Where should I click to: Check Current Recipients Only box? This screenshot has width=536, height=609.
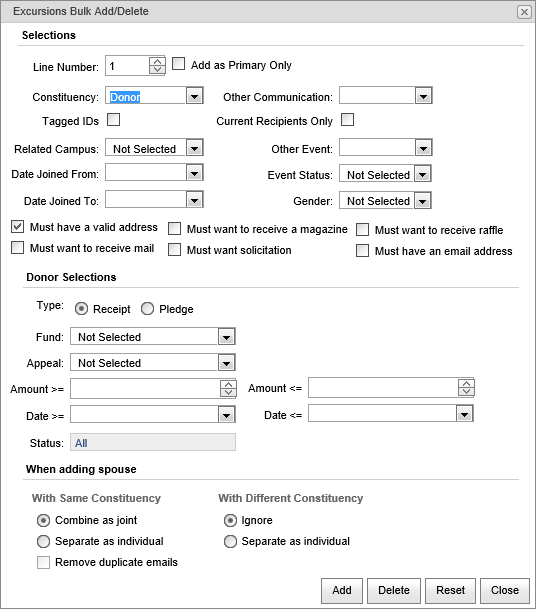coord(348,120)
